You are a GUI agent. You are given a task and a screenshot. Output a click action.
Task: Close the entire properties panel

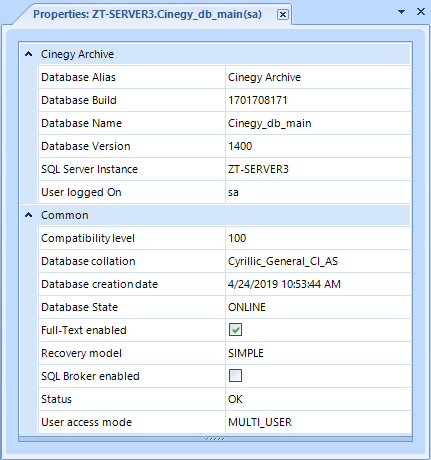(x=421, y=12)
